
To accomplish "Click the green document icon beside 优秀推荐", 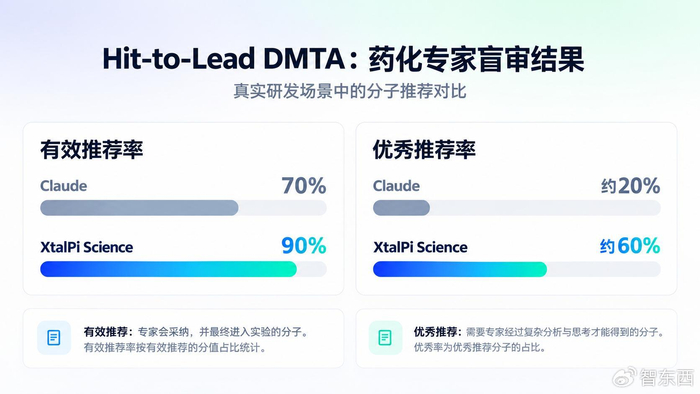I will [x=385, y=338].
